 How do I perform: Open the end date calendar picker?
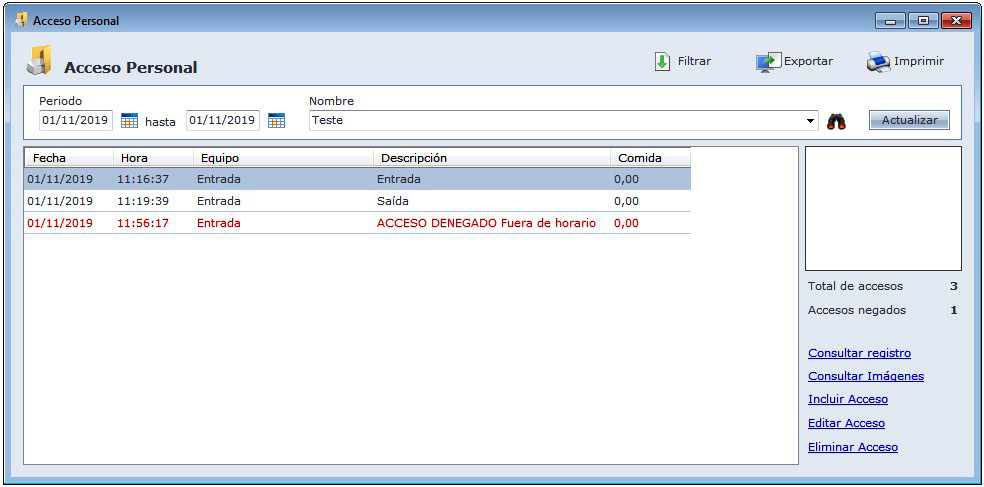(276, 121)
